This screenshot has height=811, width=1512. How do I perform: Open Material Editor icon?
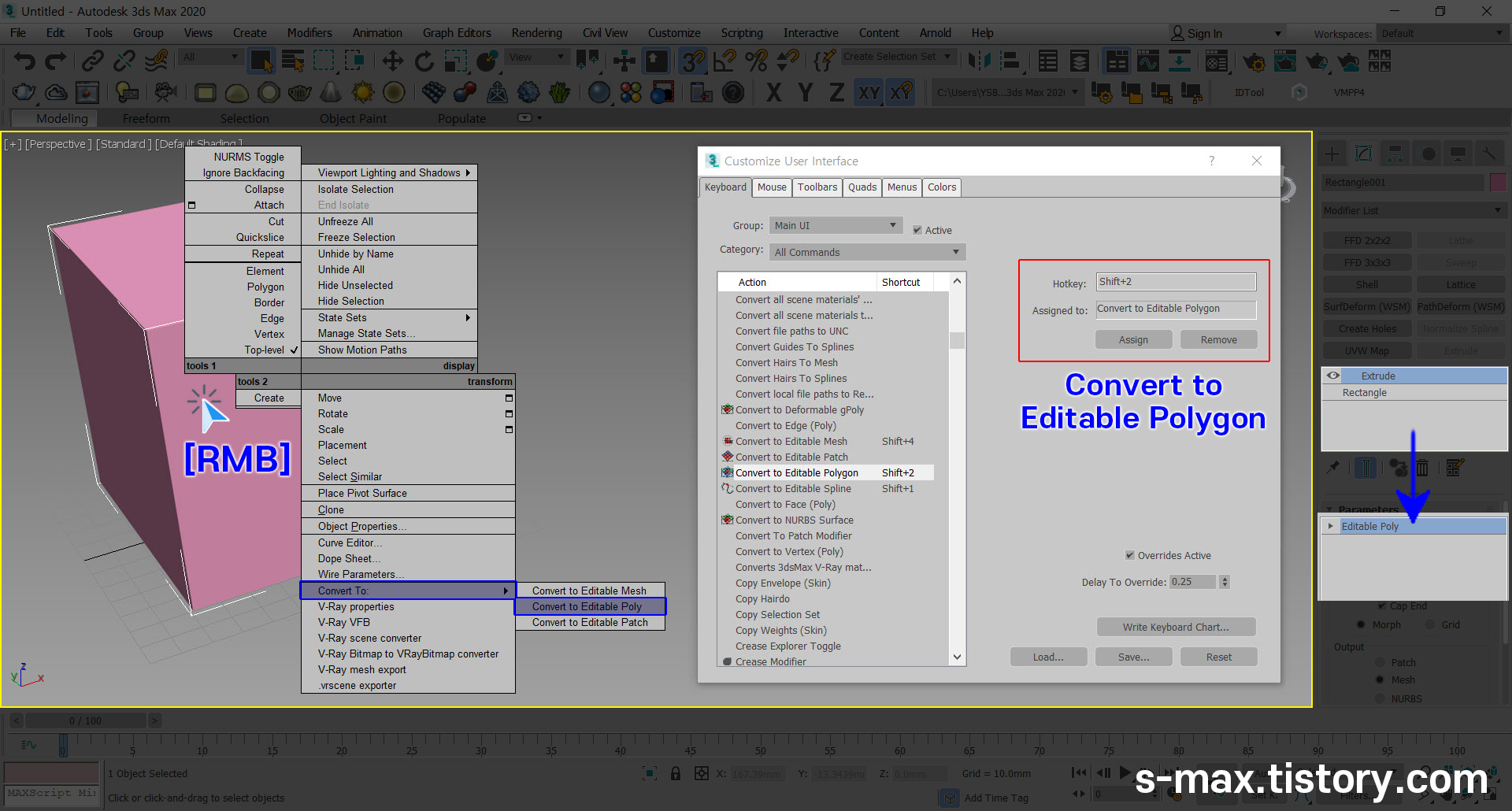1217,61
